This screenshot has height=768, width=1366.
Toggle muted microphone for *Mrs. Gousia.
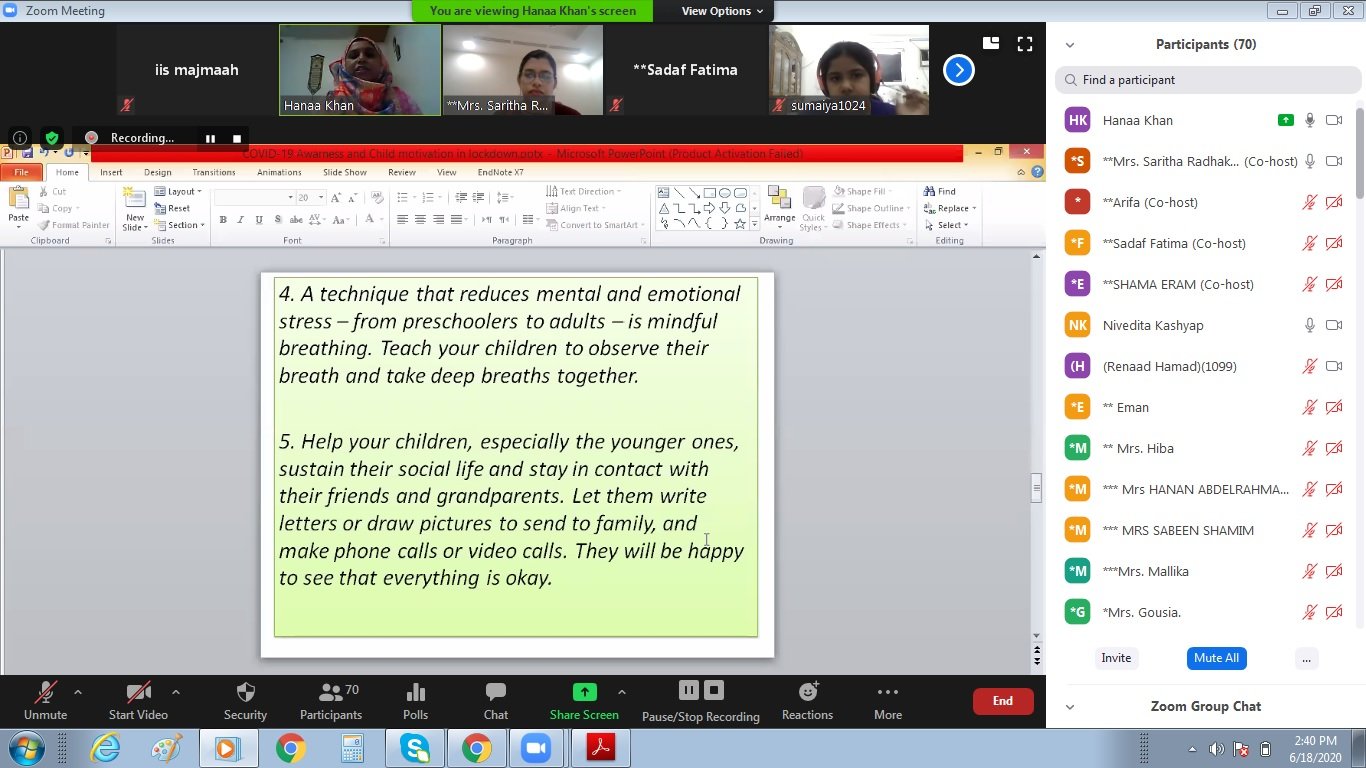pyautogui.click(x=1310, y=612)
